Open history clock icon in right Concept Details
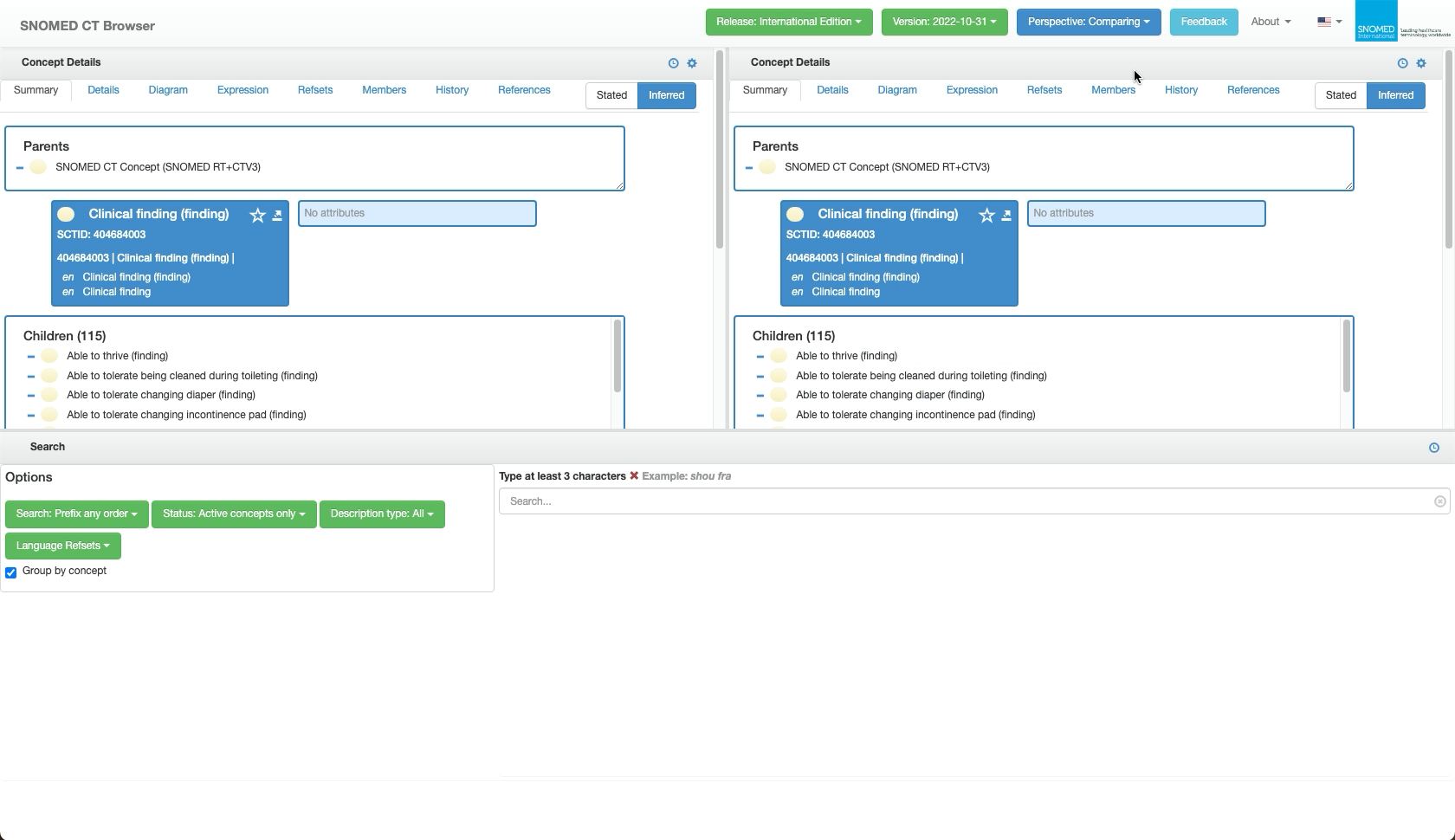Viewport: 1455px width, 840px height. [x=1402, y=63]
